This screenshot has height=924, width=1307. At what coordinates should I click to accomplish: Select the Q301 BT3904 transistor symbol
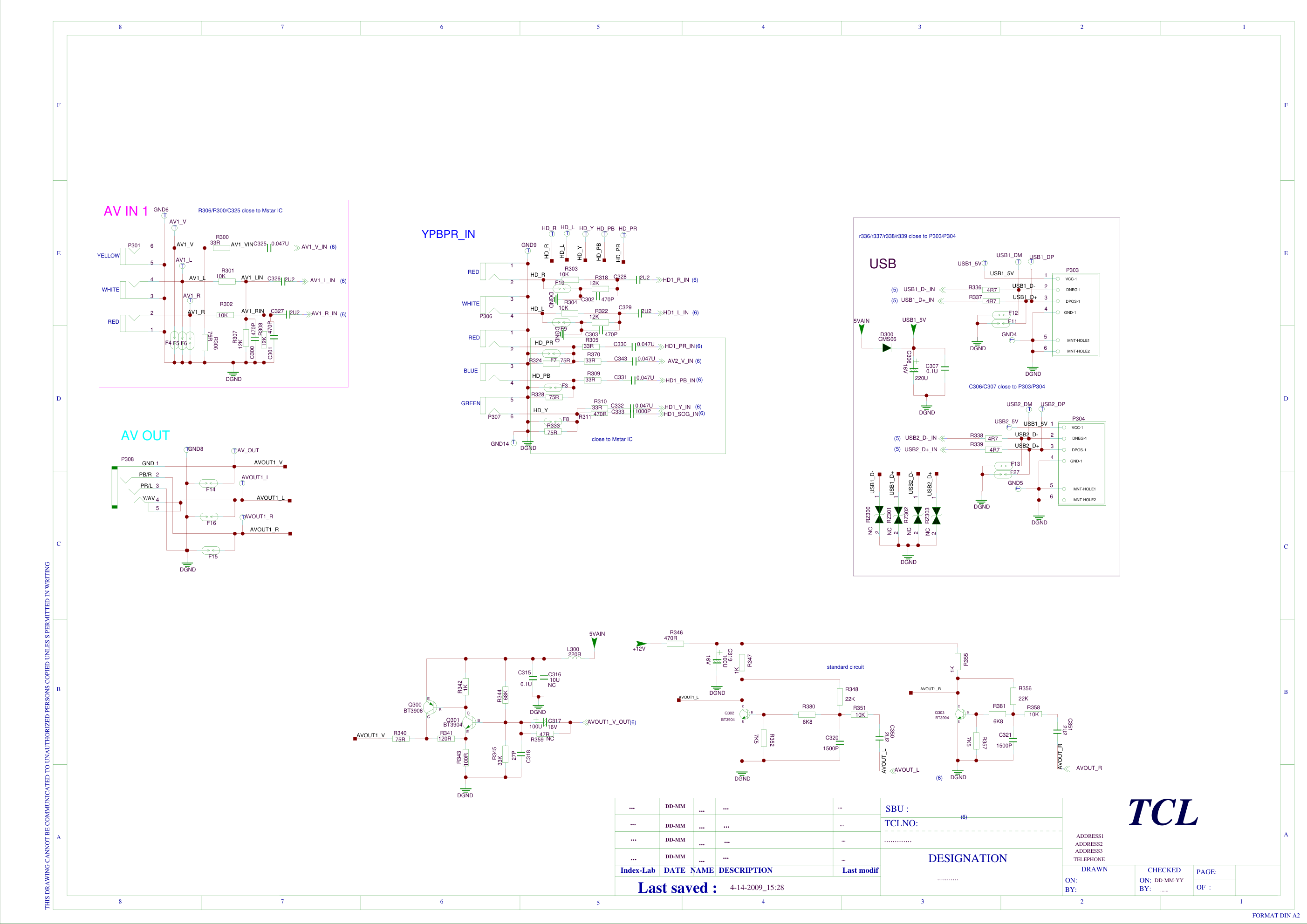coord(469,723)
